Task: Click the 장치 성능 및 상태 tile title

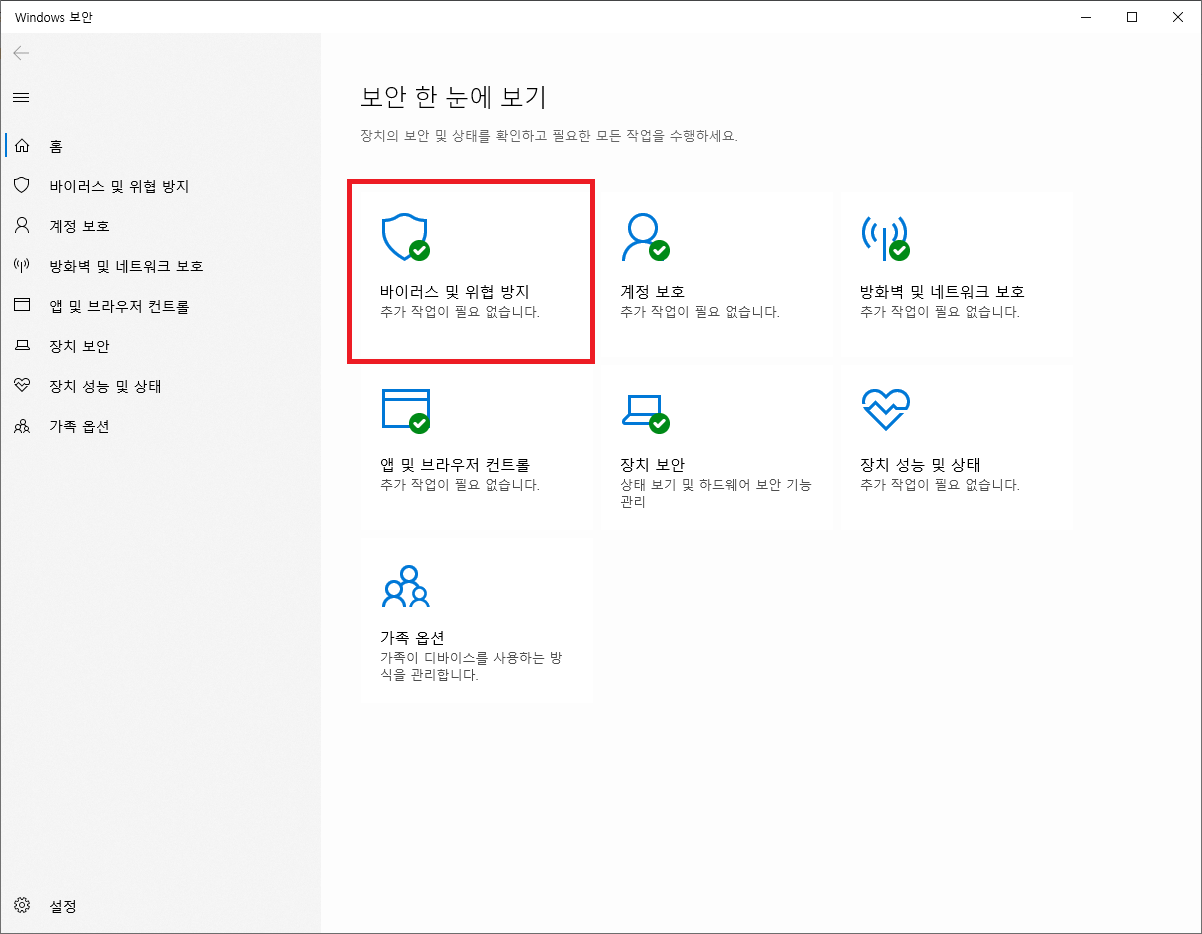Action: 920,465
